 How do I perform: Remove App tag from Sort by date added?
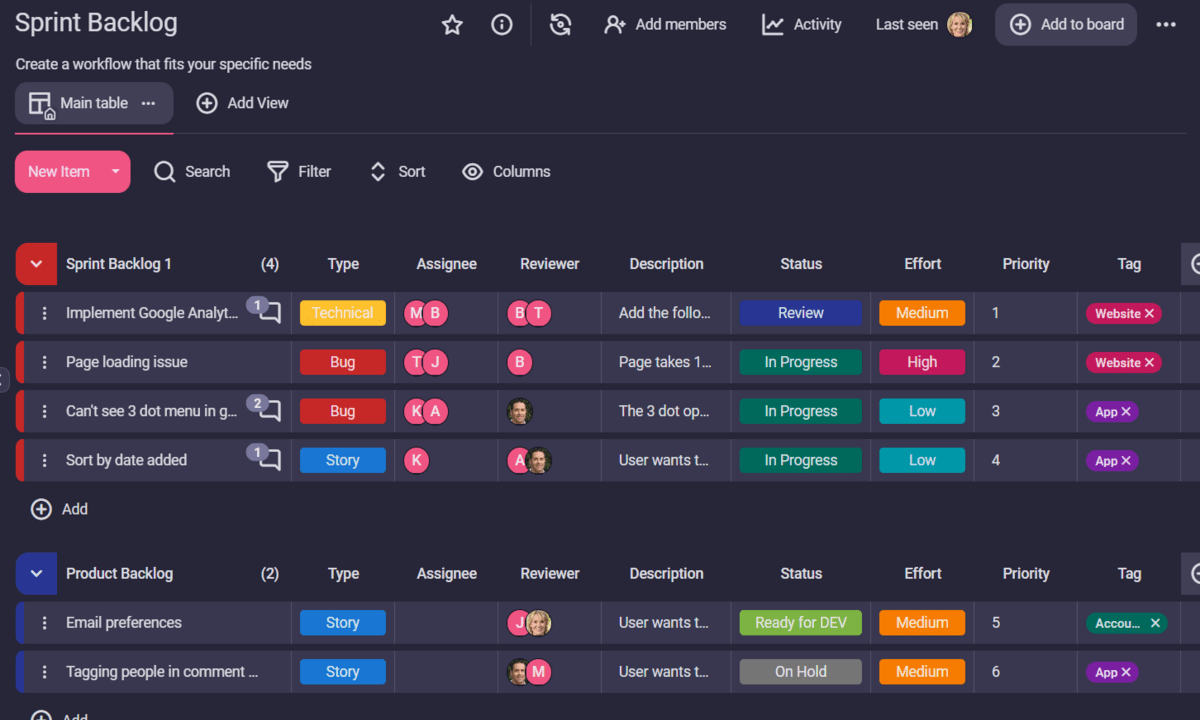coord(1126,461)
